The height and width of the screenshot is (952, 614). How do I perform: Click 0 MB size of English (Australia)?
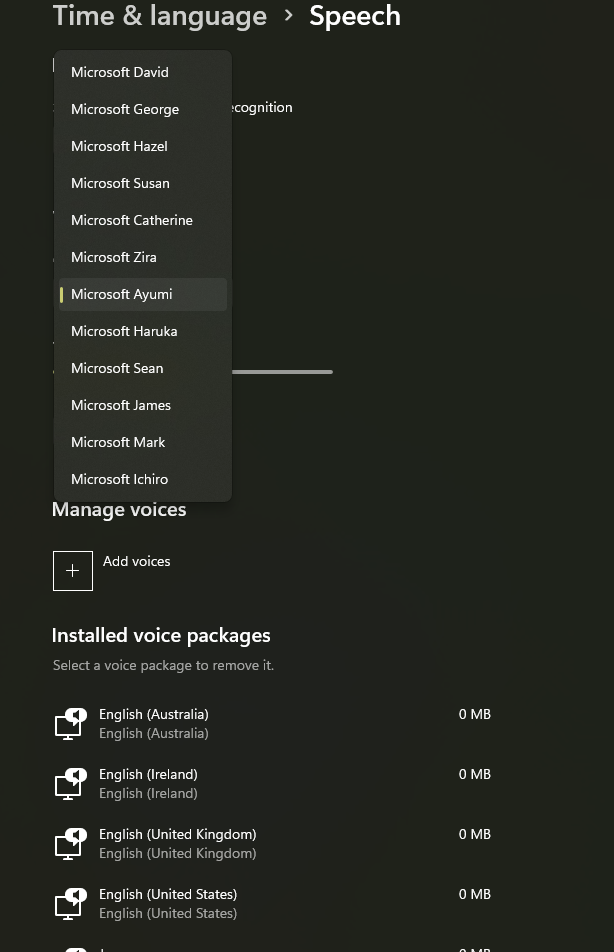(x=475, y=714)
